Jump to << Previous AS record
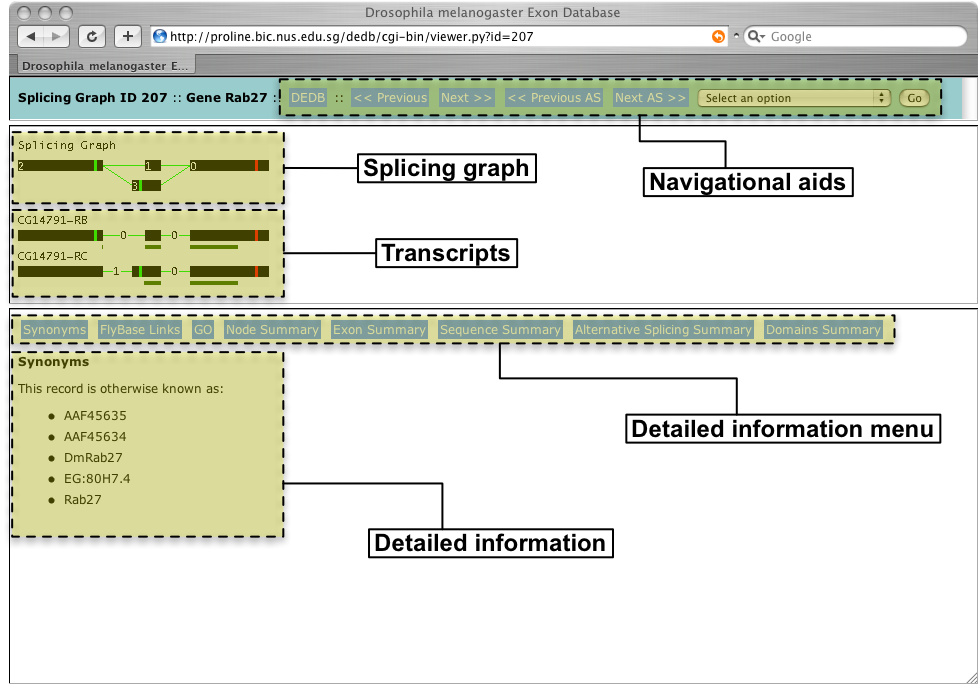This screenshot has height=685, width=980. (x=554, y=98)
